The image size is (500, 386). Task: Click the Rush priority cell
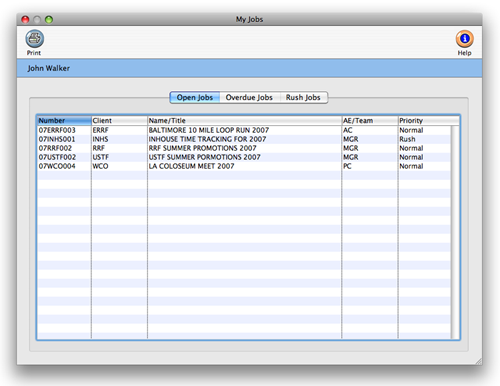(407, 139)
